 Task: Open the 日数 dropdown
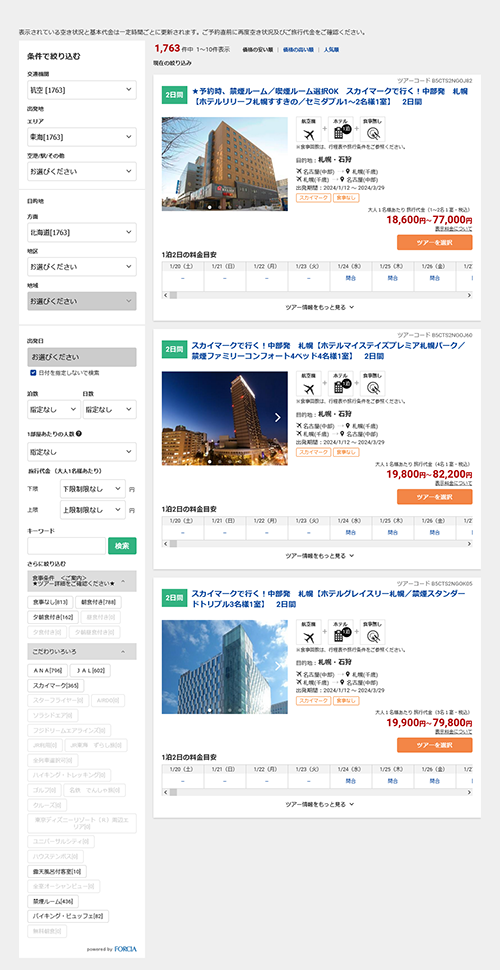coord(110,409)
